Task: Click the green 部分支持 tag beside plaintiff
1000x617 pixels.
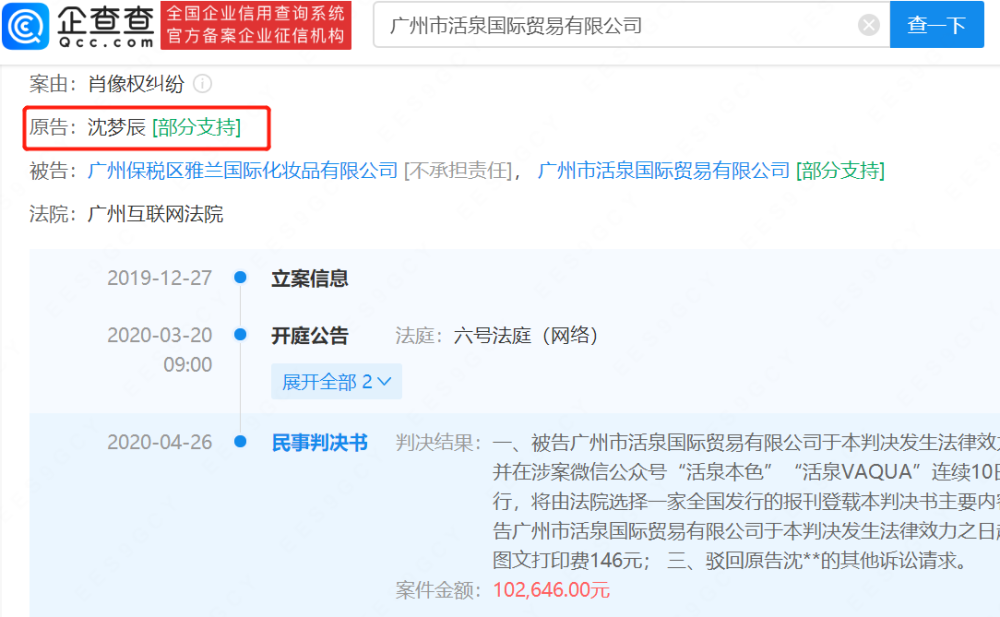Action: click(196, 127)
